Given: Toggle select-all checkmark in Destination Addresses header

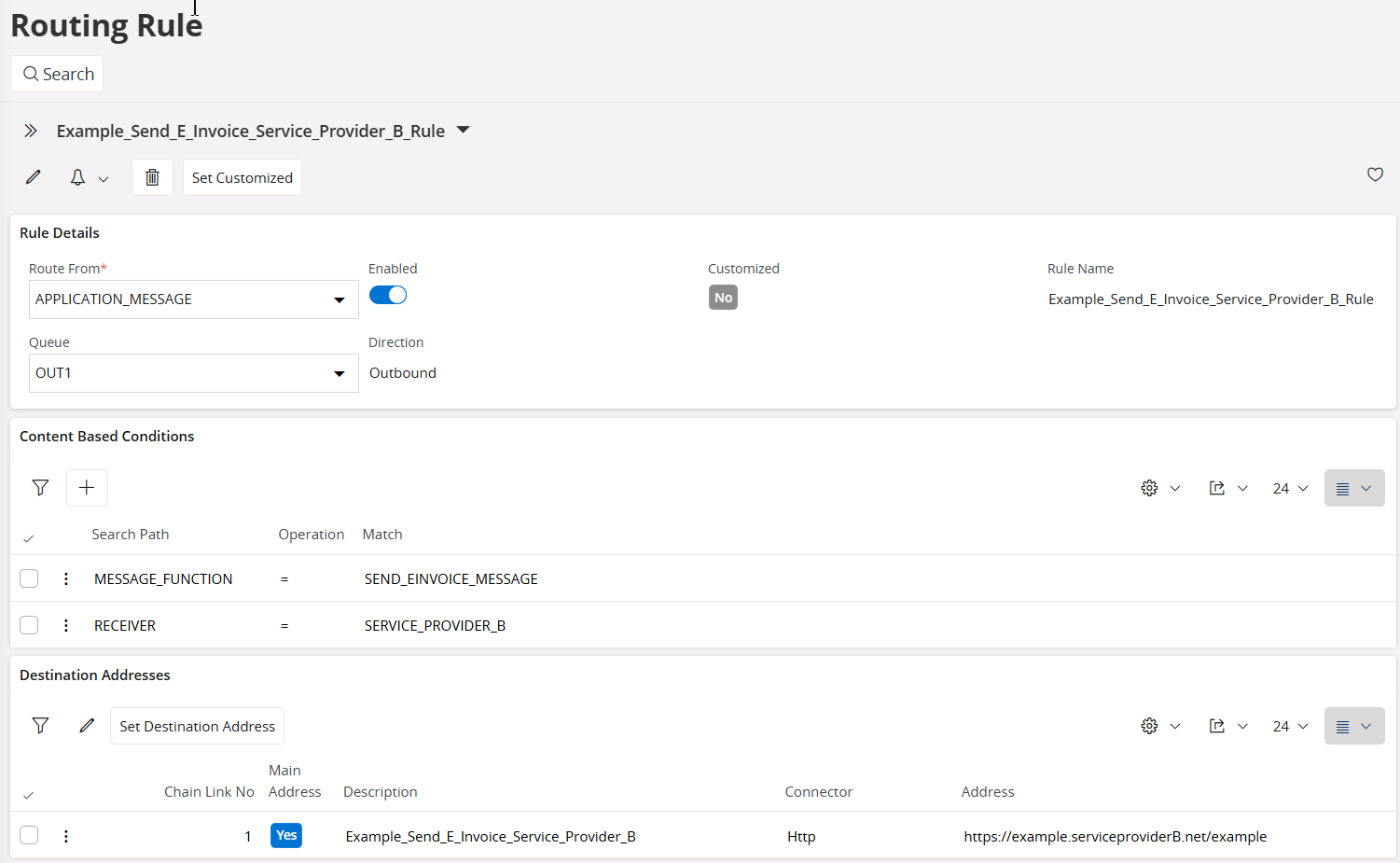Looking at the screenshot, I should (x=29, y=795).
